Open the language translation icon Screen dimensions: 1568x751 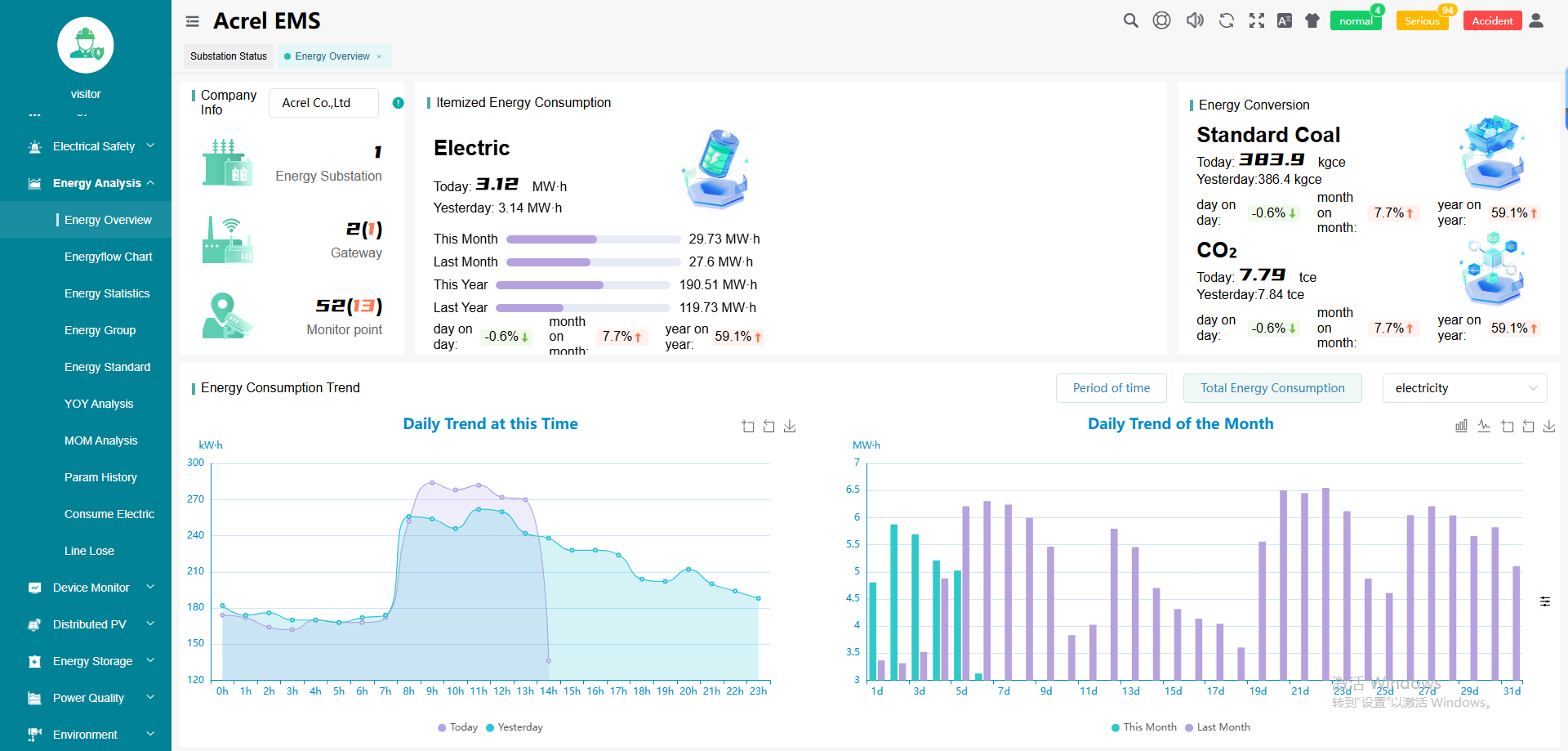pyautogui.click(x=1285, y=20)
